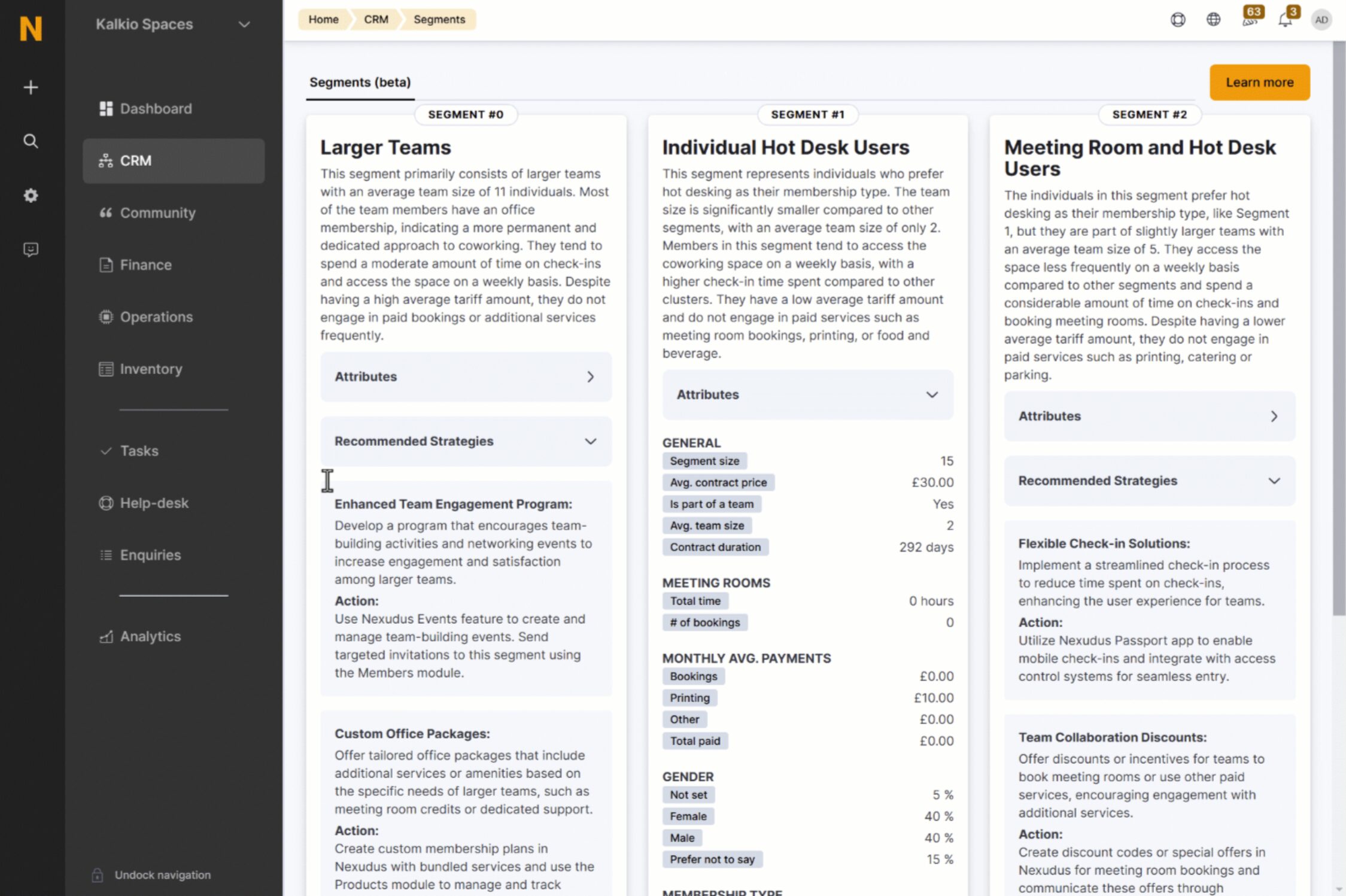The image size is (1346, 896).
Task: Click the Larger Teams heading
Action: tap(385, 147)
